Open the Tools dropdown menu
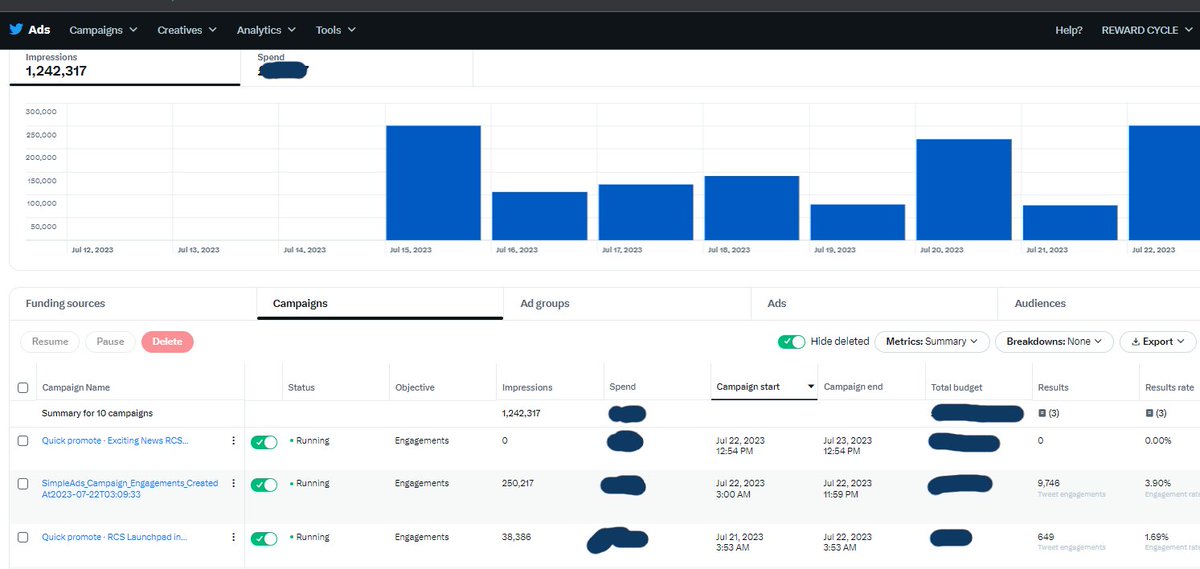Screen dimensions: 1200x569 click(335, 30)
